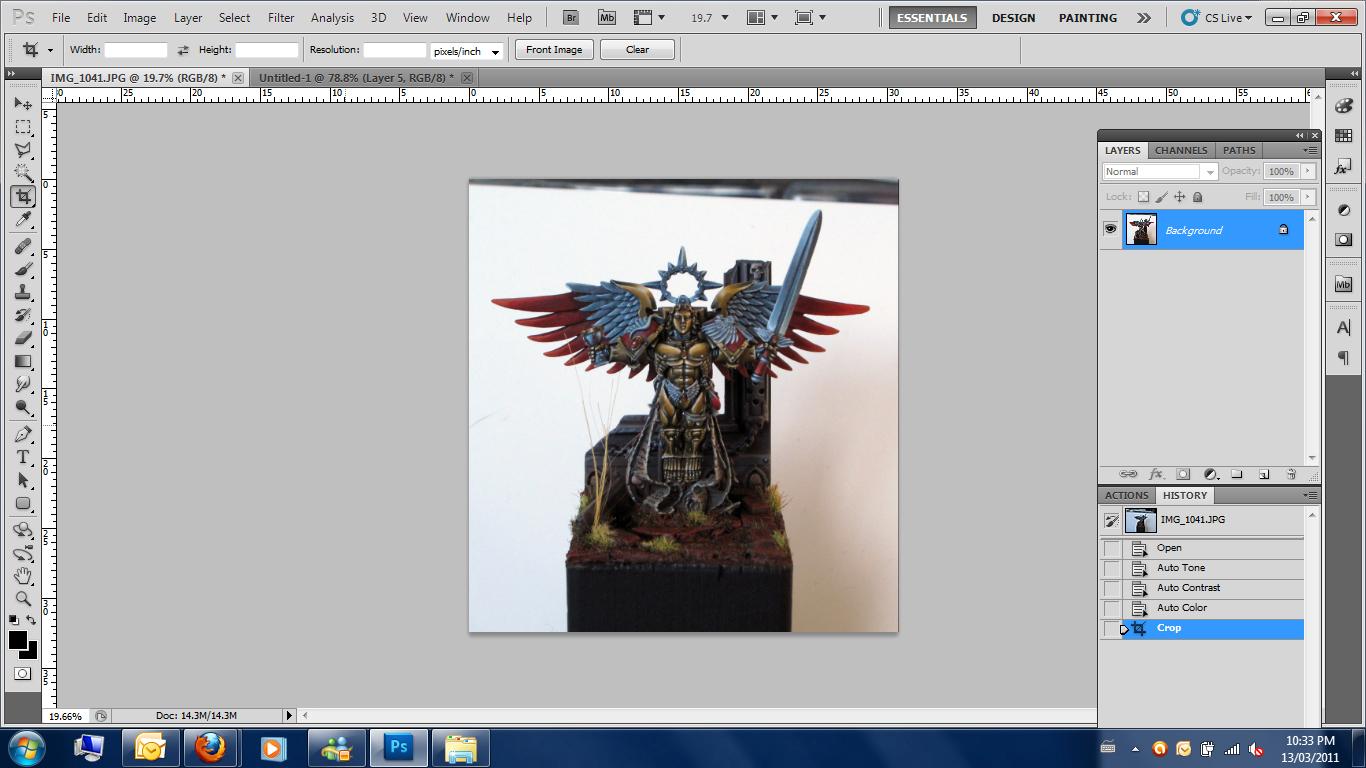Swap Width and Height values
Viewport: 1366px width, 768px height.
coord(182,50)
